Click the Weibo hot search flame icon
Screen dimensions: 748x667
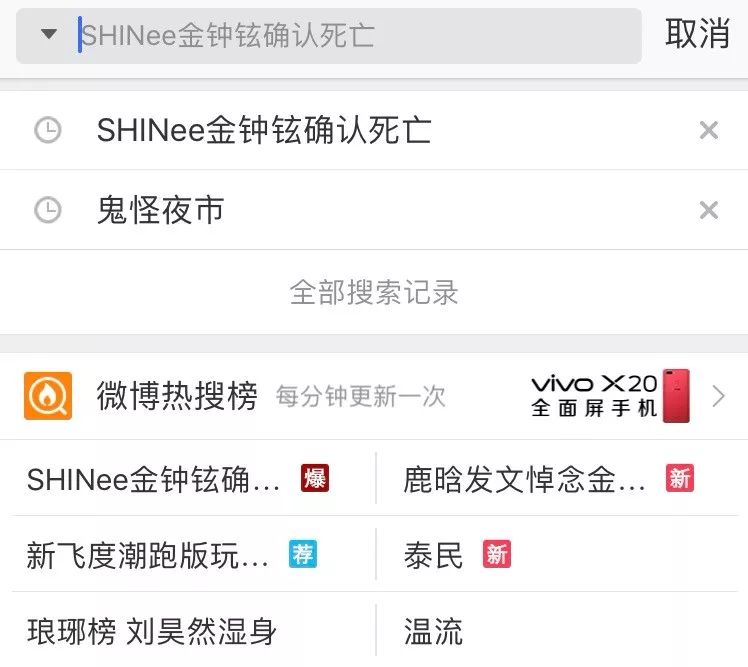[48, 396]
